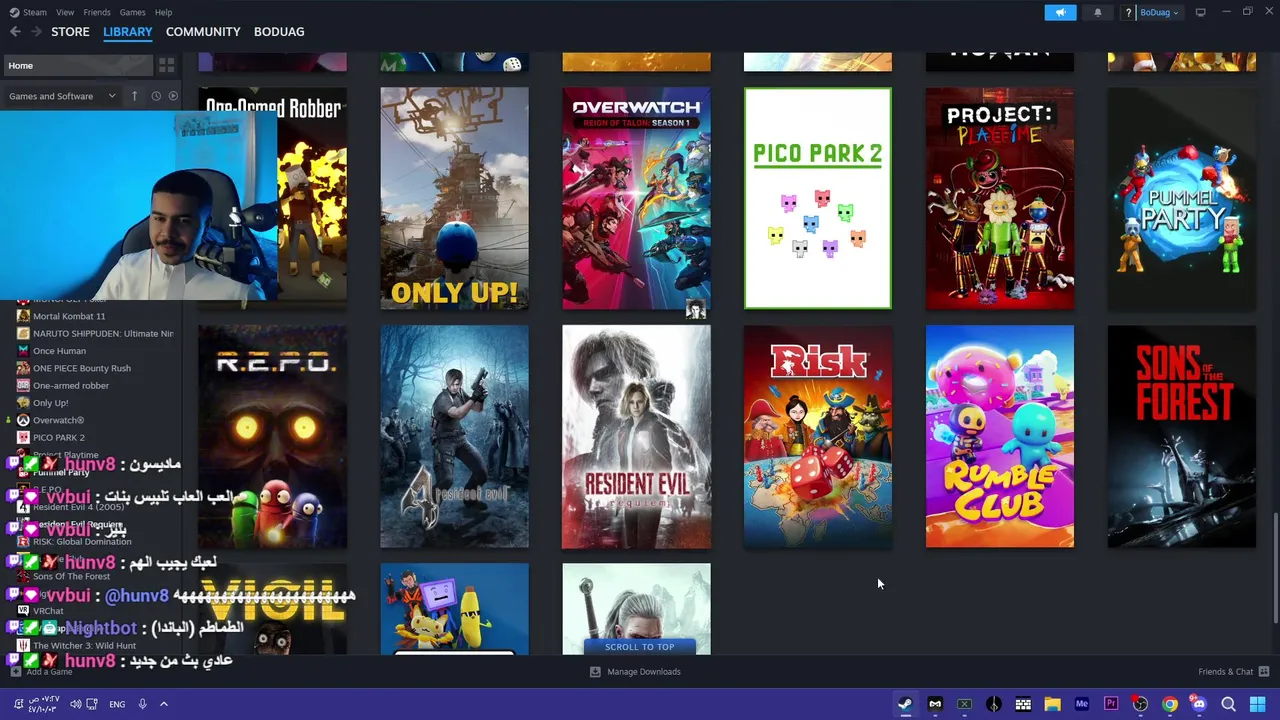
Task: Click the Google Chrome taskbar icon
Action: [x=1169, y=704]
